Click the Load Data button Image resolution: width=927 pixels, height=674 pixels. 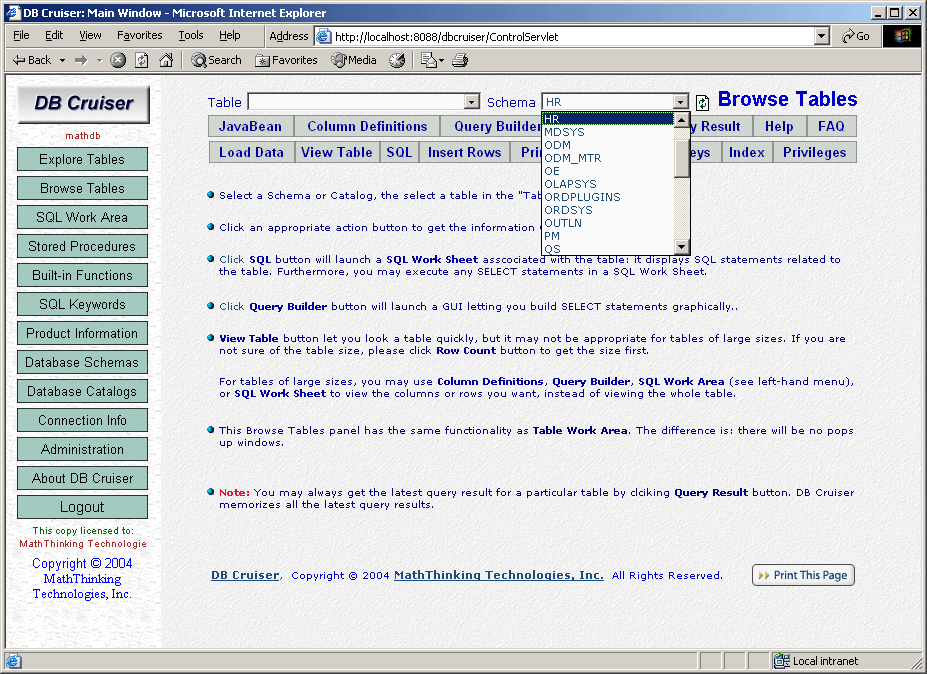(x=251, y=153)
